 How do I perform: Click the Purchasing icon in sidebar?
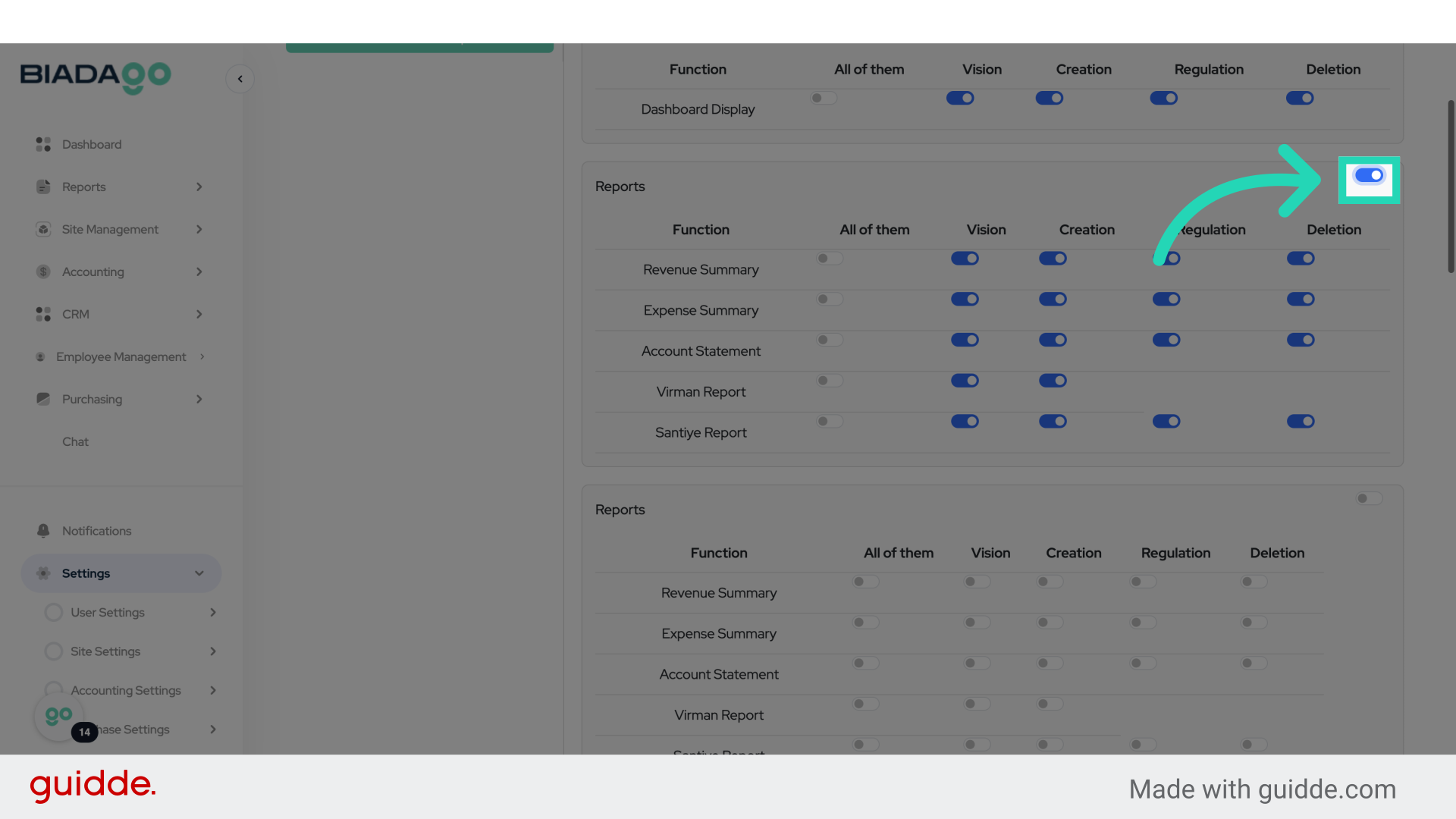[43, 399]
